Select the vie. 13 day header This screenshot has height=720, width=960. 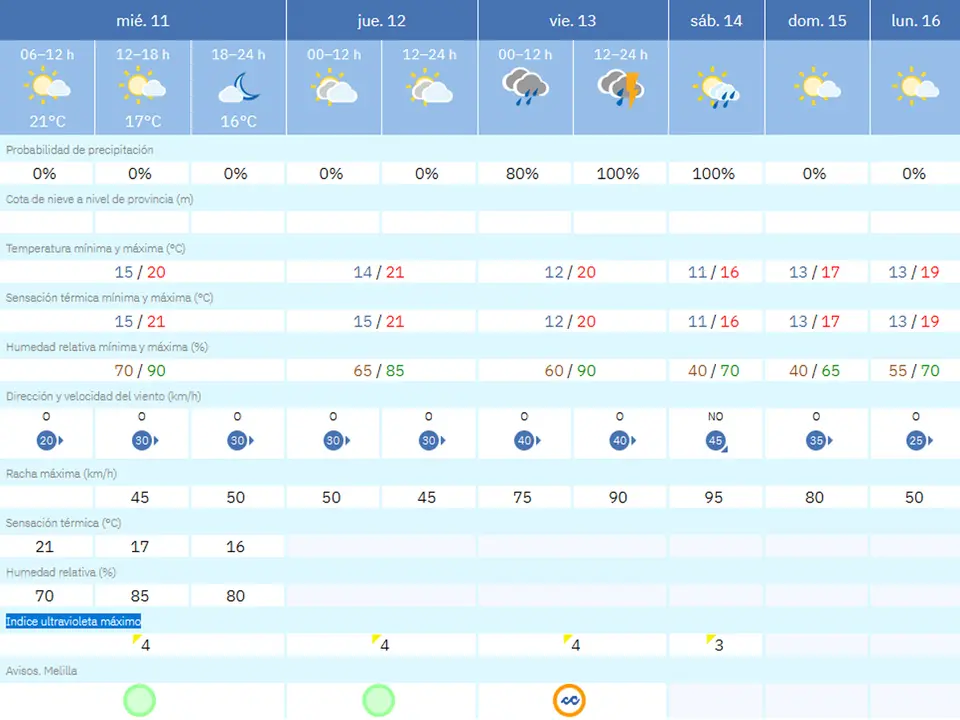[x=572, y=20]
